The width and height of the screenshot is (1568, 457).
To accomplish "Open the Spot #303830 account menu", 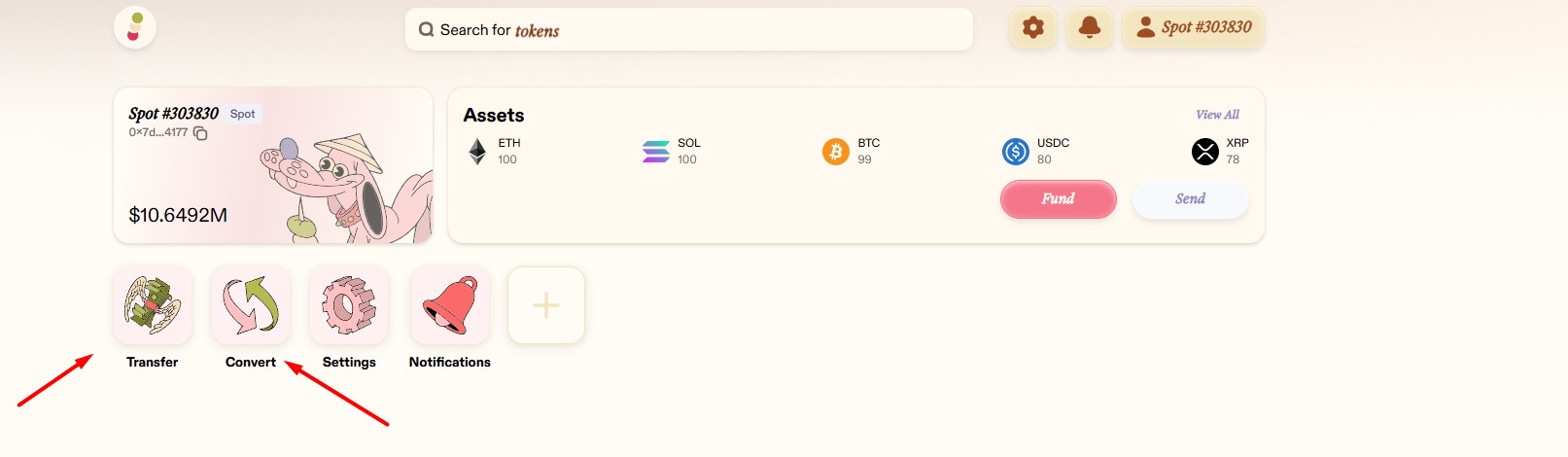I will tap(1194, 28).
